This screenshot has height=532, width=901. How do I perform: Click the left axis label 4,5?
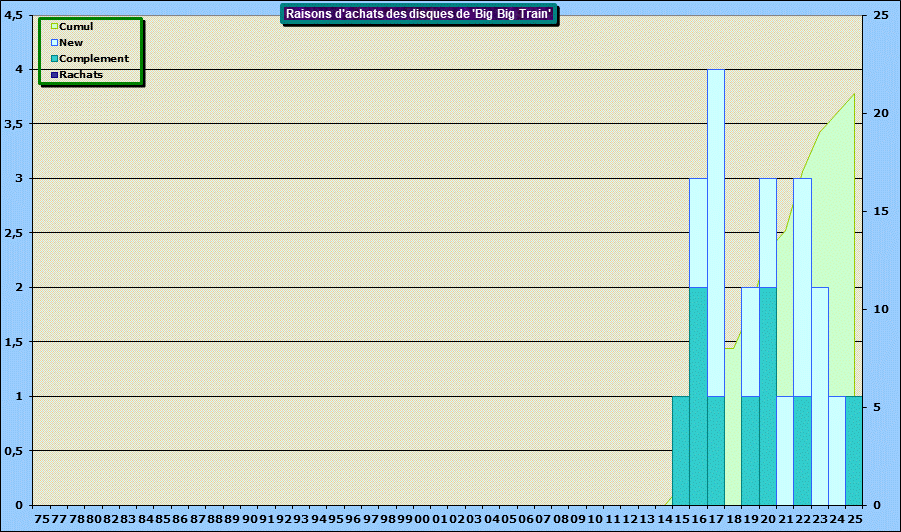[x=17, y=16]
